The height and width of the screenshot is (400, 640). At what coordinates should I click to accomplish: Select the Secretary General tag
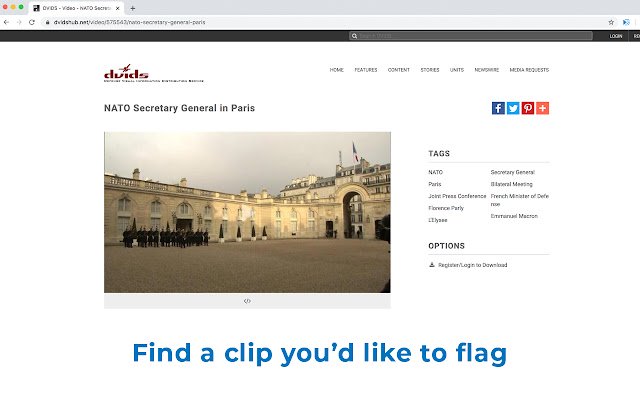[x=513, y=172]
